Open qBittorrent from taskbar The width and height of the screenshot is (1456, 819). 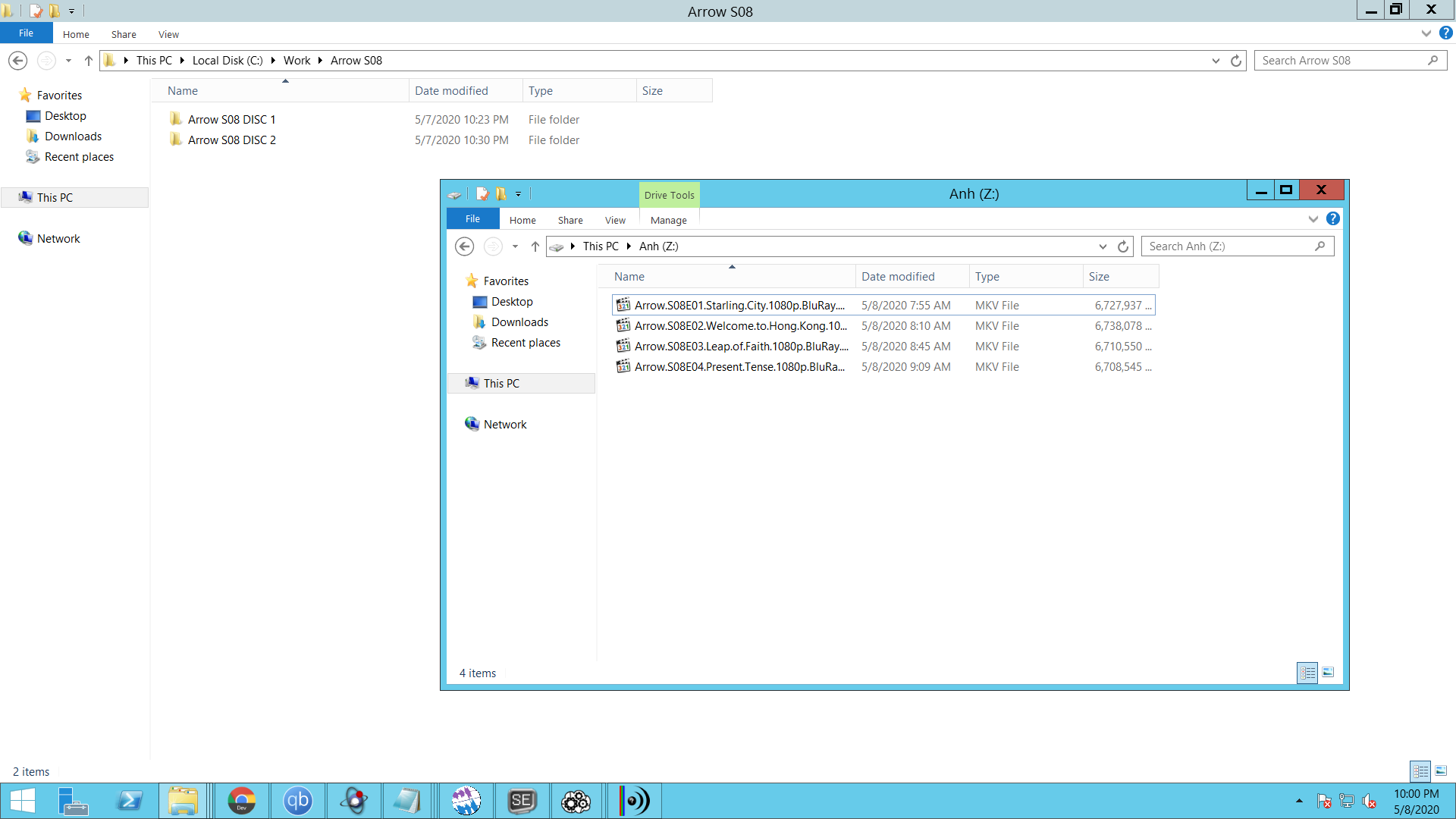(x=298, y=801)
